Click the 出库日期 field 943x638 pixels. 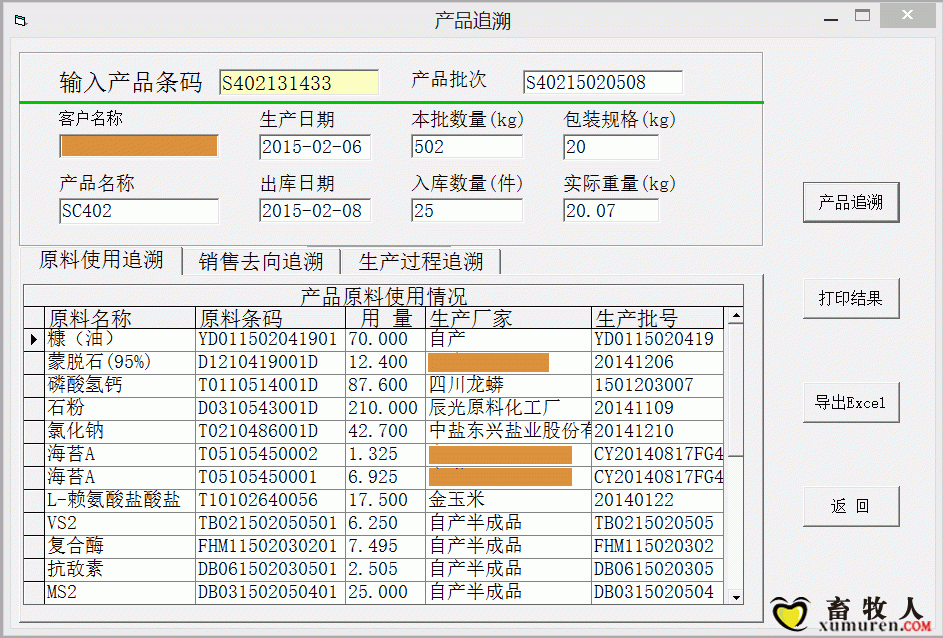pos(315,211)
